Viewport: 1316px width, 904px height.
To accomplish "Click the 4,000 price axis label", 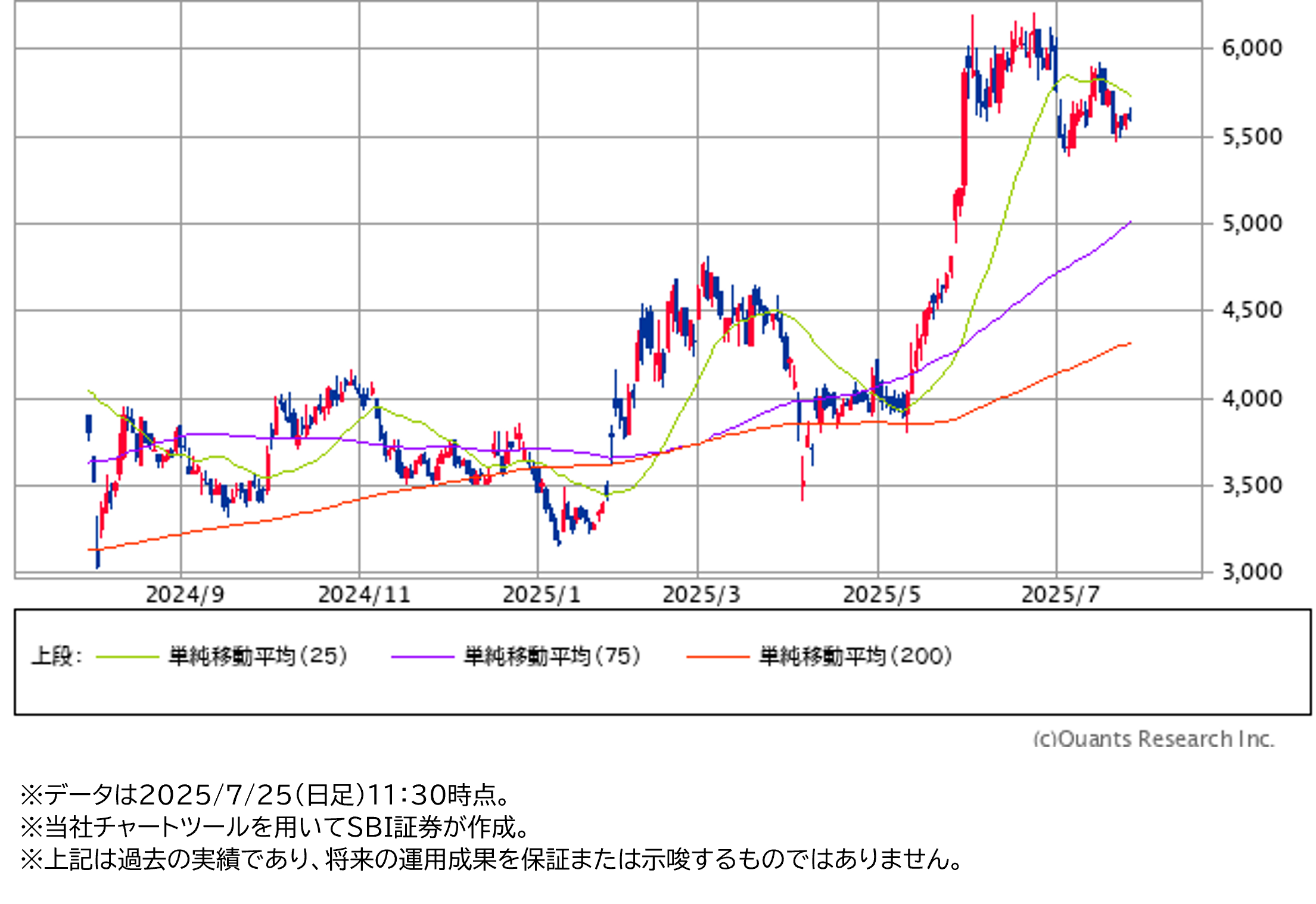I will [1252, 399].
